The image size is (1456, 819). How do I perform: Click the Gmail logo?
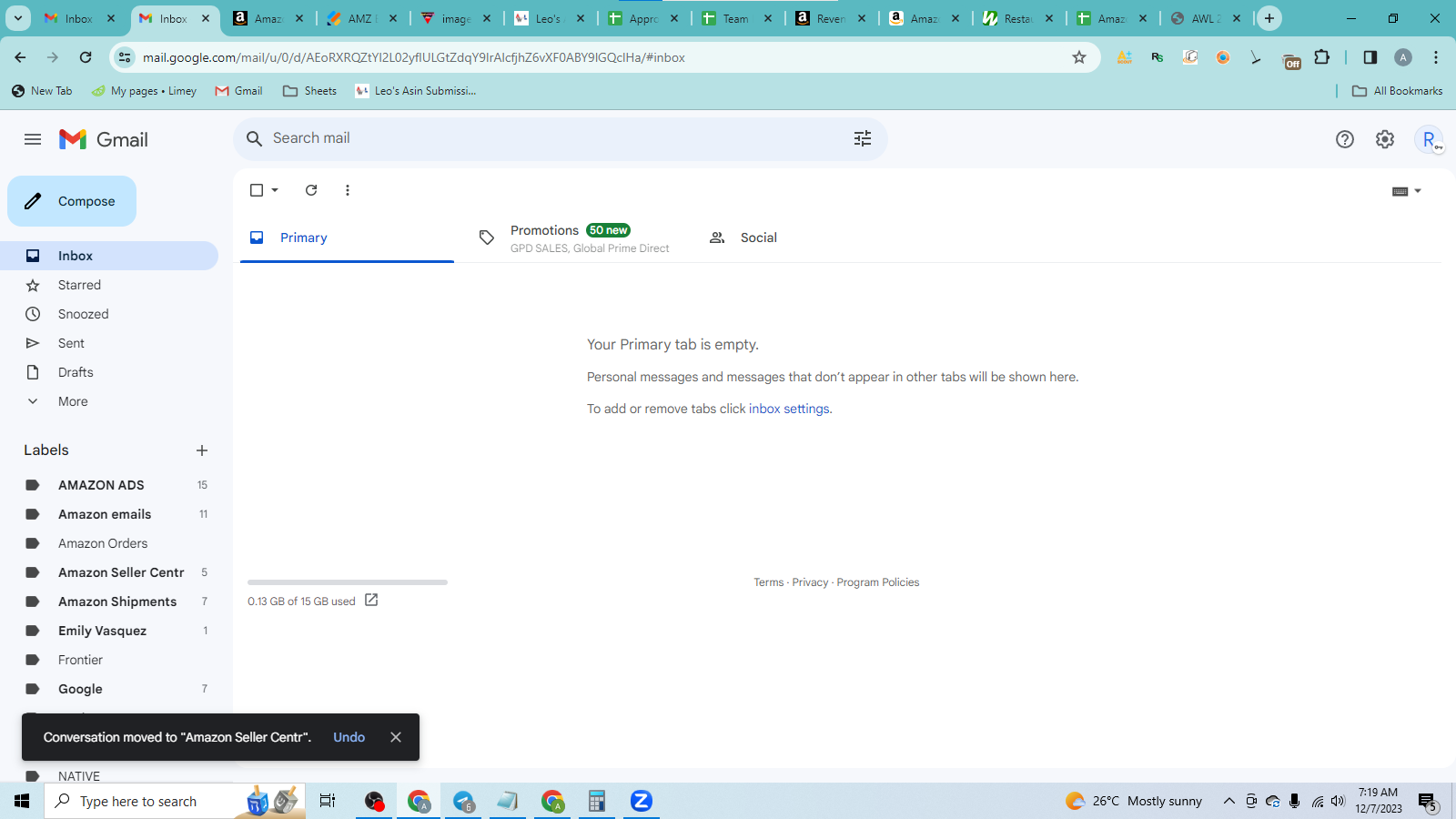tap(104, 139)
